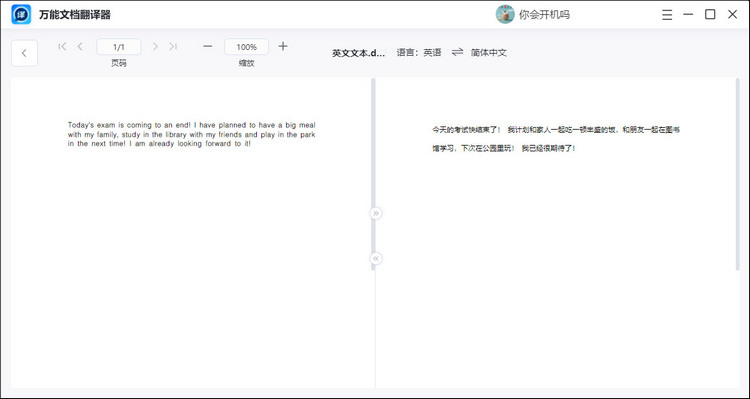Click the 万能文档翻译器 title
Viewport: 750px width, 399px height.
[75, 15]
